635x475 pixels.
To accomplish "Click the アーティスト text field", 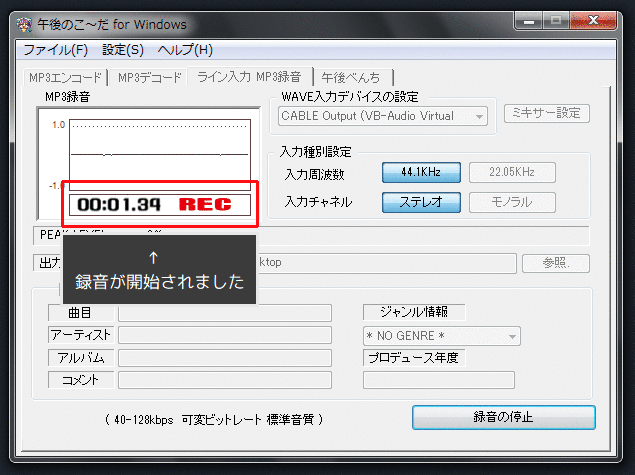I will (224, 335).
